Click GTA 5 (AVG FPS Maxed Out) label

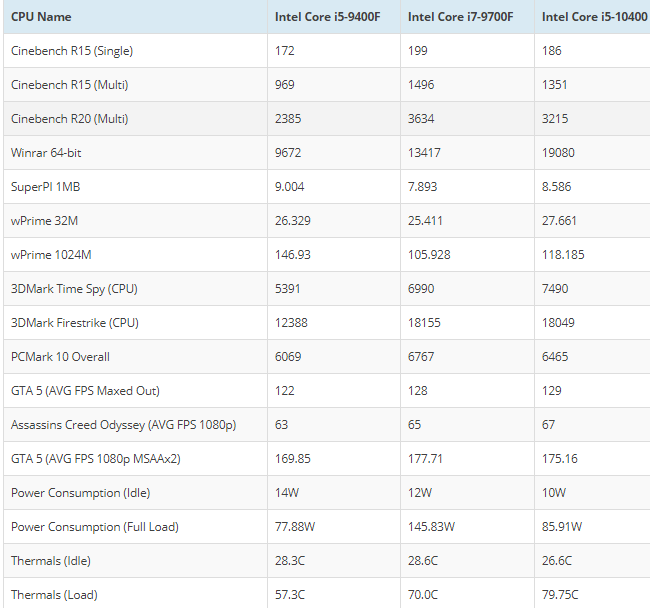(x=85, y=391)
